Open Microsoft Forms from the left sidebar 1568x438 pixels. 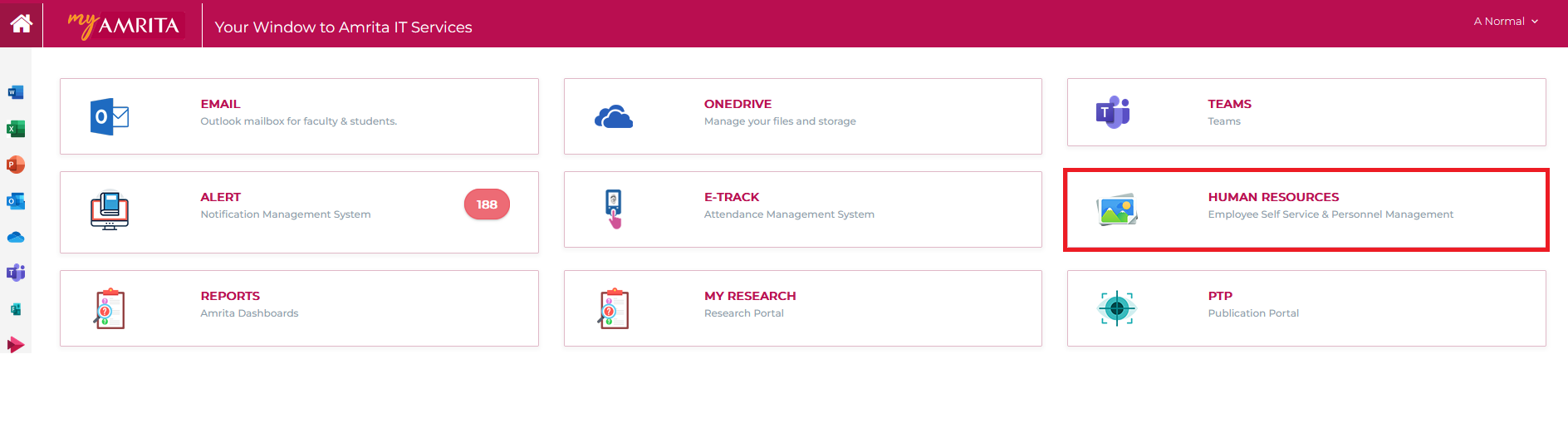point(16,309)
